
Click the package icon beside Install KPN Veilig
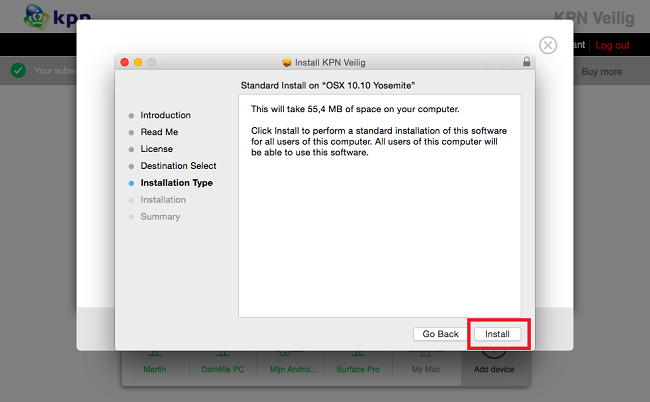(288, 62)
